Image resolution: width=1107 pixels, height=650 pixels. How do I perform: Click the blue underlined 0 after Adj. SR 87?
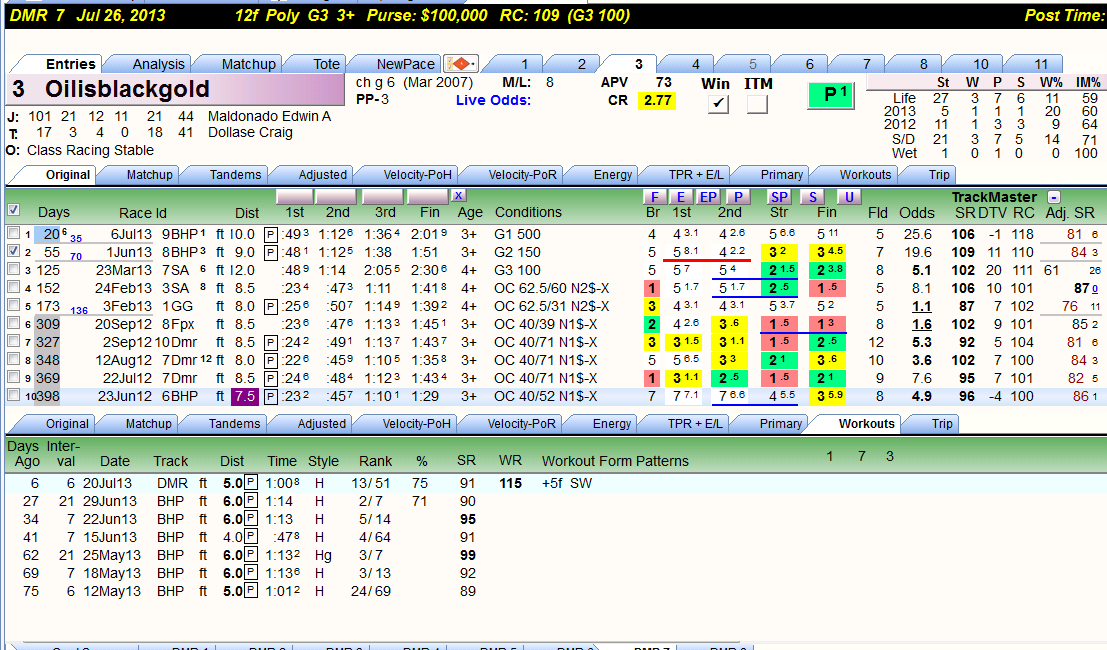coord(1095,289)
